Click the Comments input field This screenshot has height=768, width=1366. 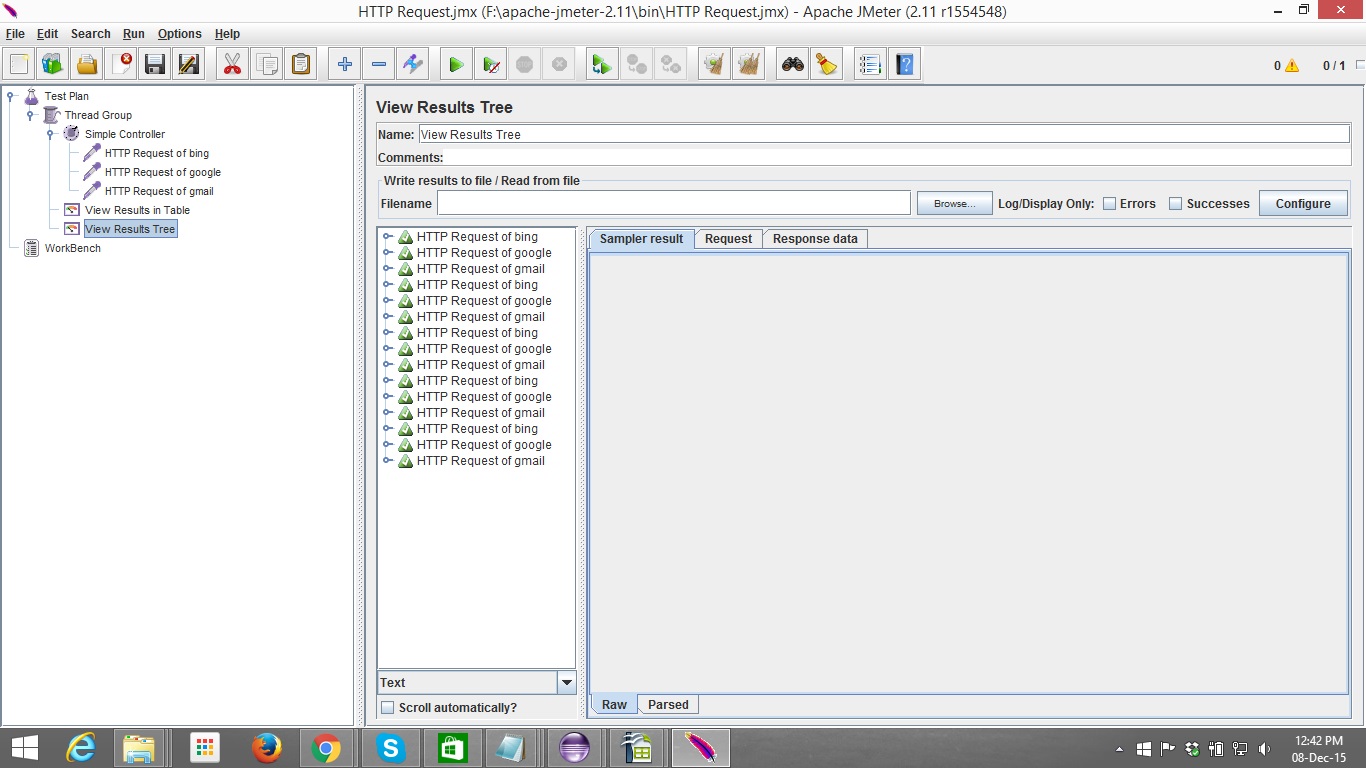click(x=897, y=157)
